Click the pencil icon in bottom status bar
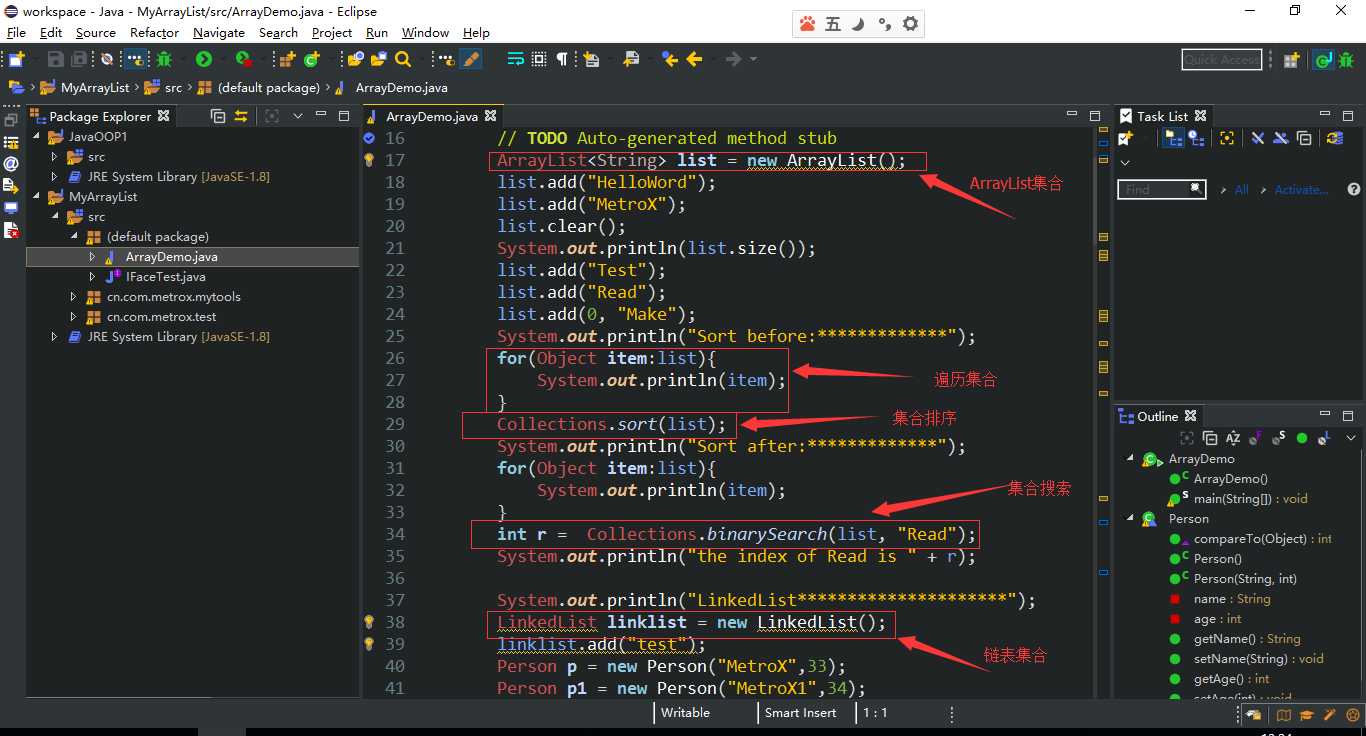This screenshot has height=736, width=1366. tap(1329, 714)
